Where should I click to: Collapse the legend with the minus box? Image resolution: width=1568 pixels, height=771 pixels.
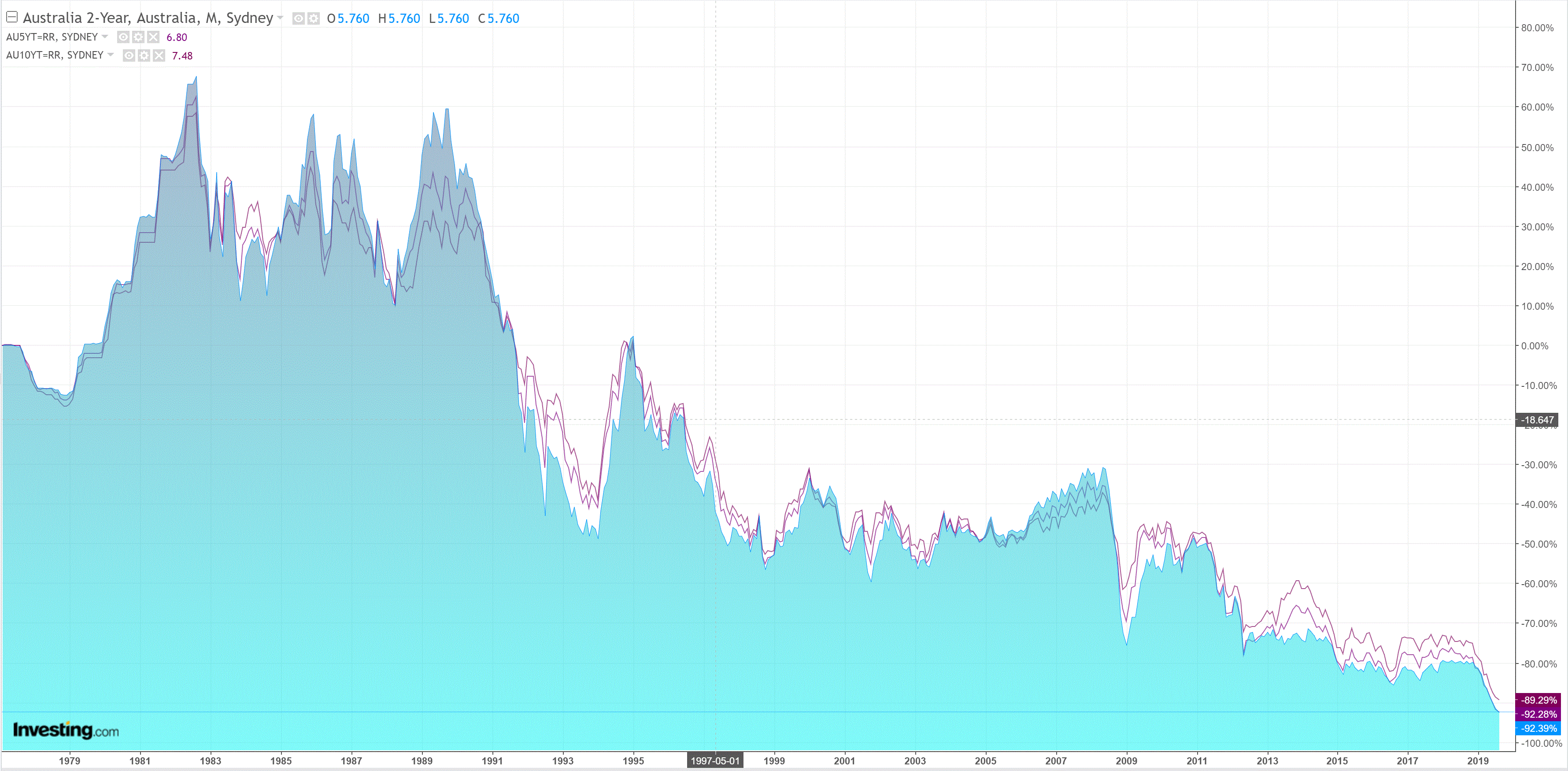pos(11,17)
